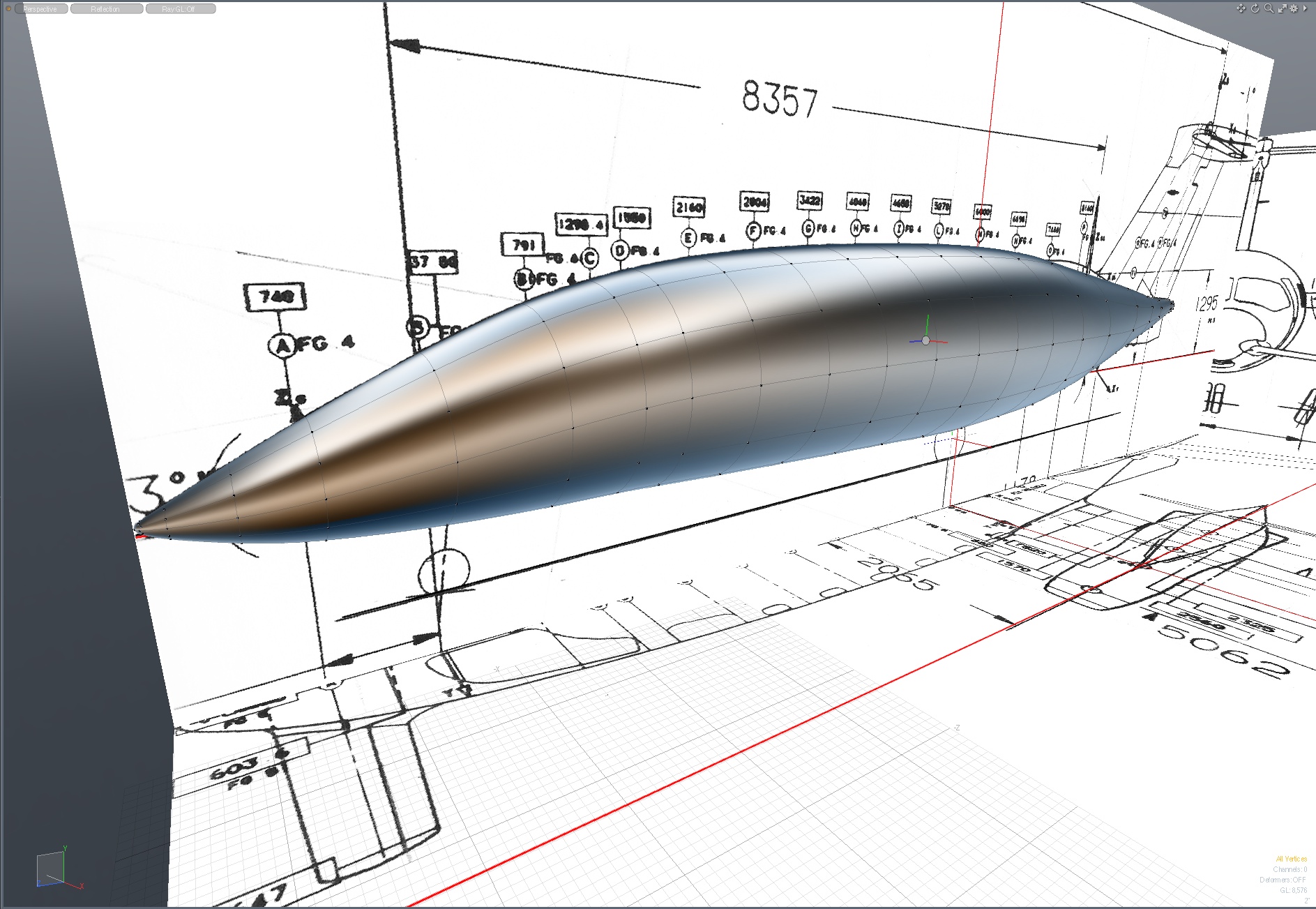Expand the right-arrow viewport menu
The image size is (1316, 909).
pos(1305,8)
